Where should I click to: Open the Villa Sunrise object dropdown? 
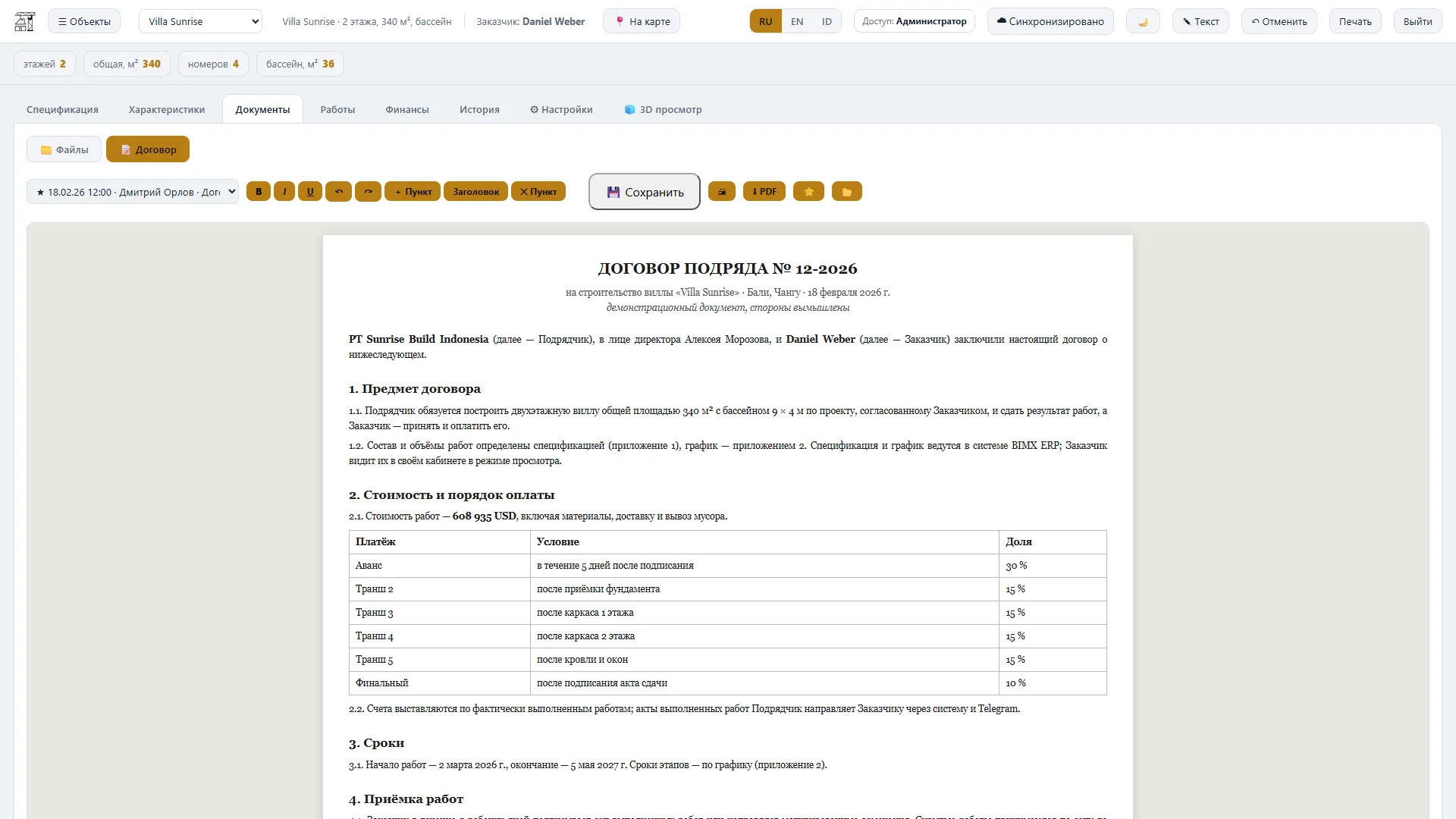click(x=200, y=21)
